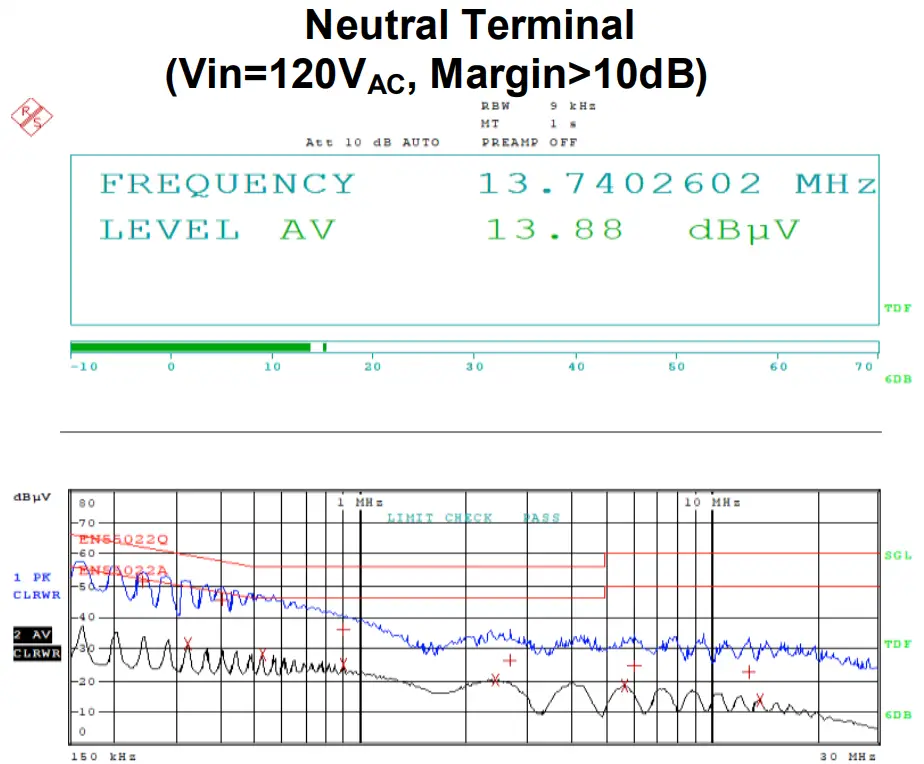924x764 pixels.
Task: Click the 10 MHz grid label
Action: [712, 502]
